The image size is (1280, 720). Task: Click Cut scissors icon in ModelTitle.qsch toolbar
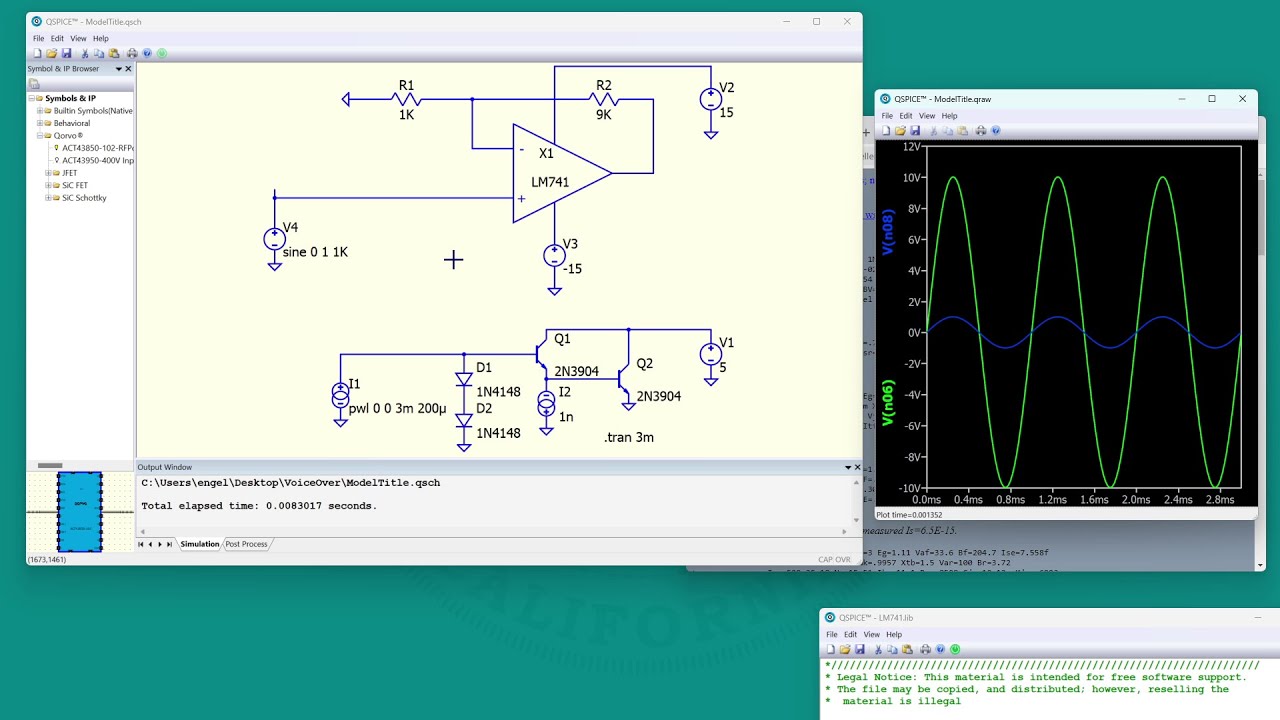tap(84, 53)
